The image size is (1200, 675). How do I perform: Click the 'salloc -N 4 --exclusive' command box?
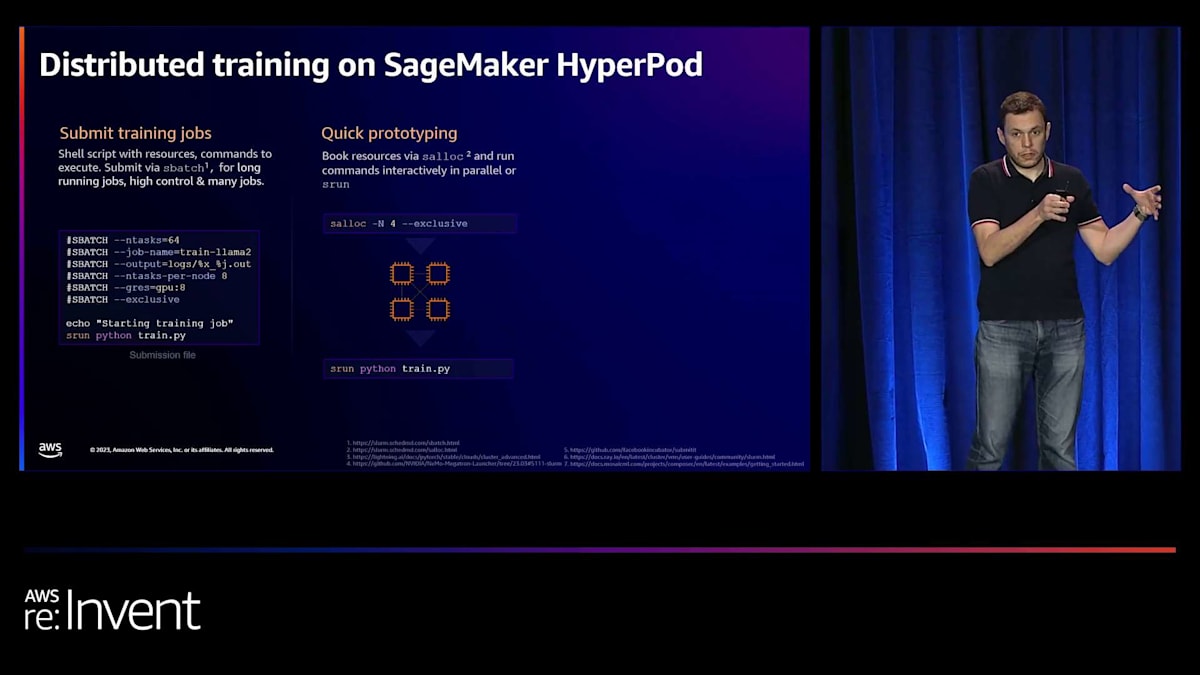coord(420,224)
